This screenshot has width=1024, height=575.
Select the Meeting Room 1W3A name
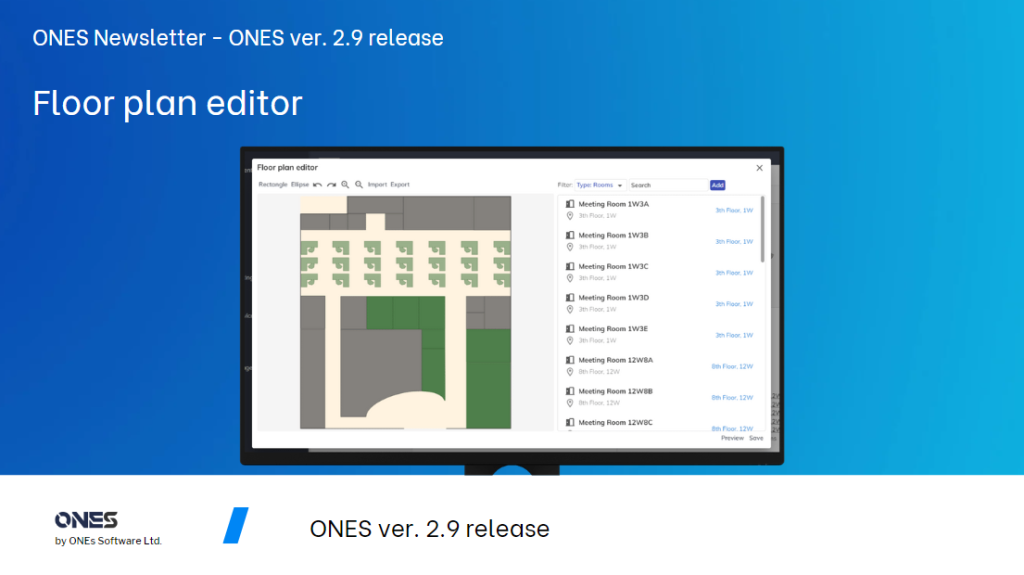614,204
